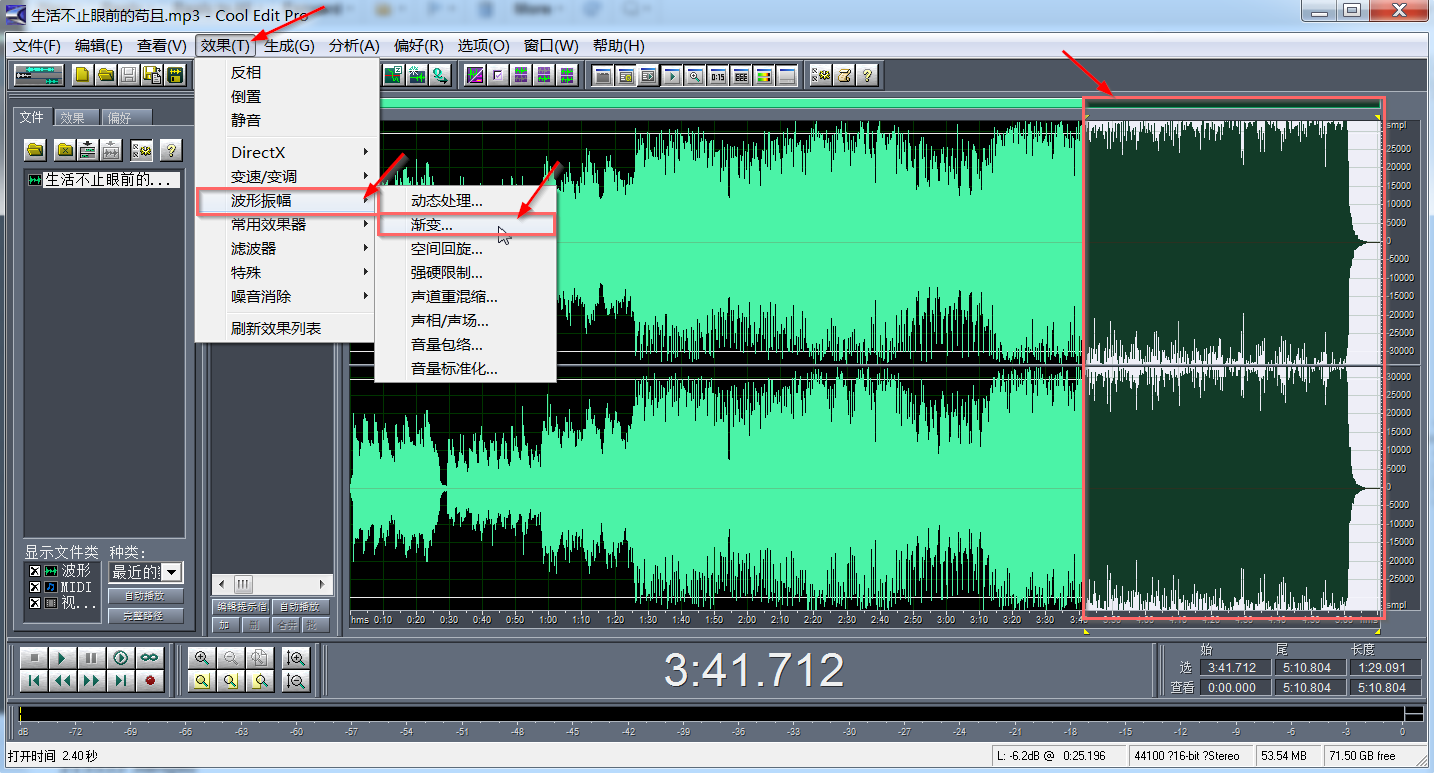The width and height of the screenshot is (1434, 773).
Task: Click the selection start time field 3:41.712
Action: tap(1238, 667)
